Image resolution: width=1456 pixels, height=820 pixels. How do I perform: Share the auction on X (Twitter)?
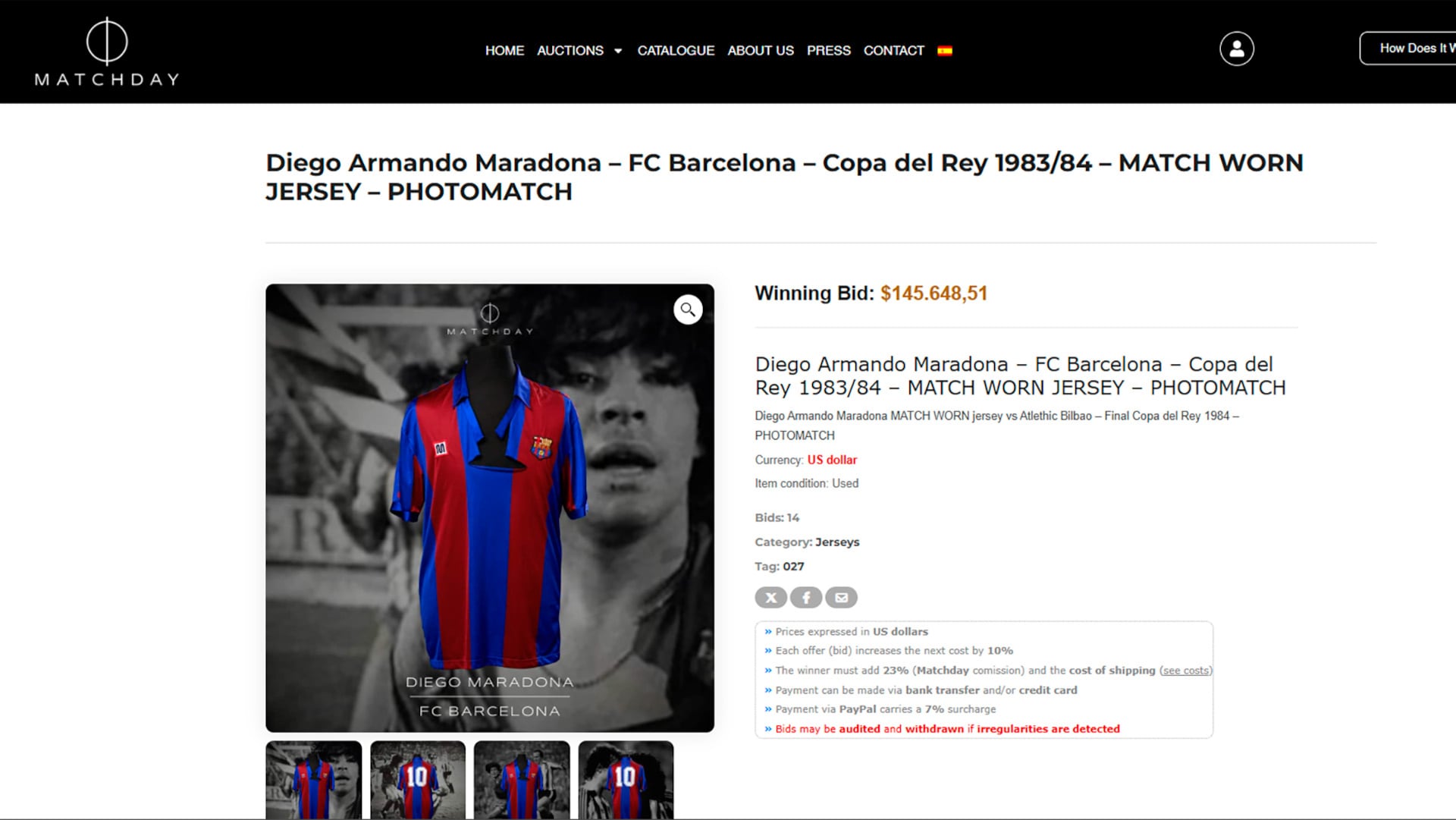click(770, 598)
